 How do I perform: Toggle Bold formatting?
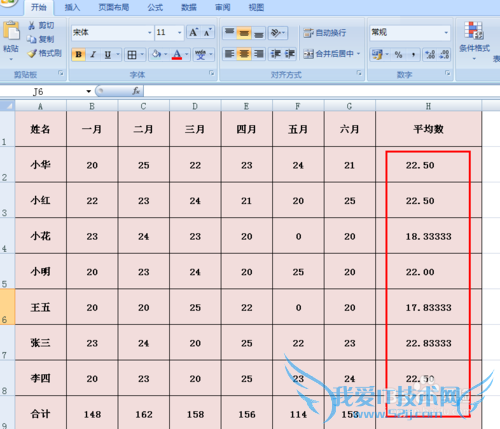(79, 54)
